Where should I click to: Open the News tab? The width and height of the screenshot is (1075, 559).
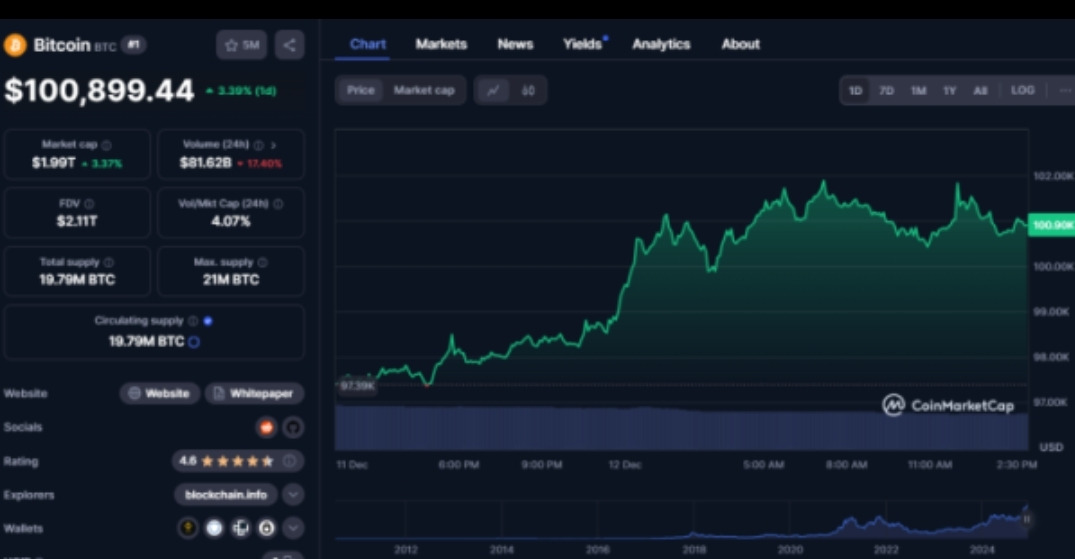(515, 44)
